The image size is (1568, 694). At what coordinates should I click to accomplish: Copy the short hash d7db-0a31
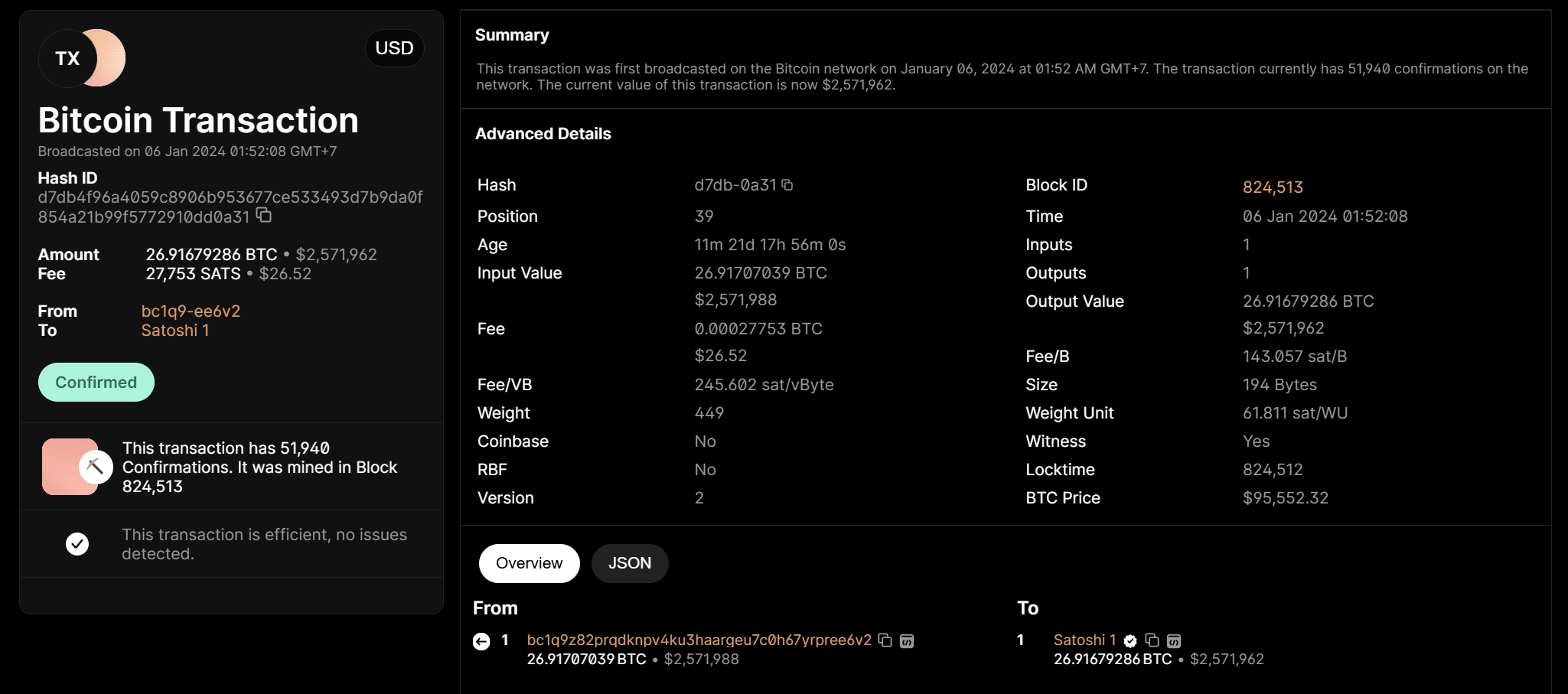(x=787, y=184)
